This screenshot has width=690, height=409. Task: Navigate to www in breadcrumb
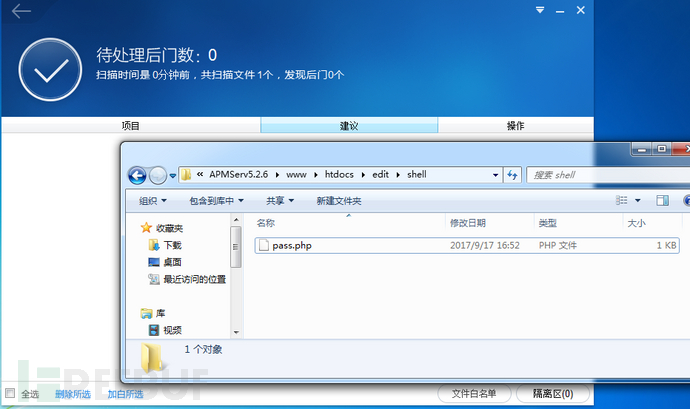[x=296, y=175]
